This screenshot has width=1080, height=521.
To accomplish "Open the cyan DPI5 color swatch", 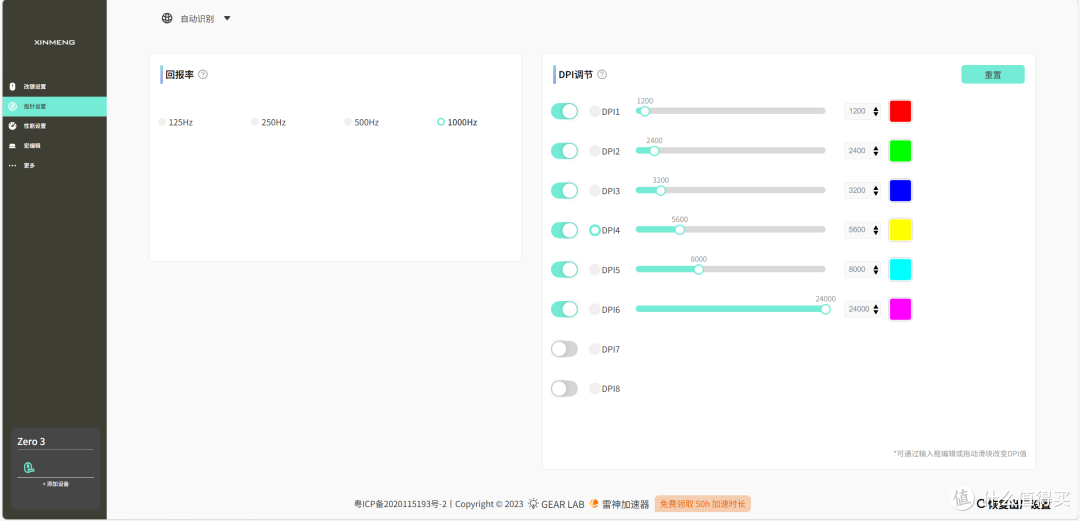I will (900, 269).
